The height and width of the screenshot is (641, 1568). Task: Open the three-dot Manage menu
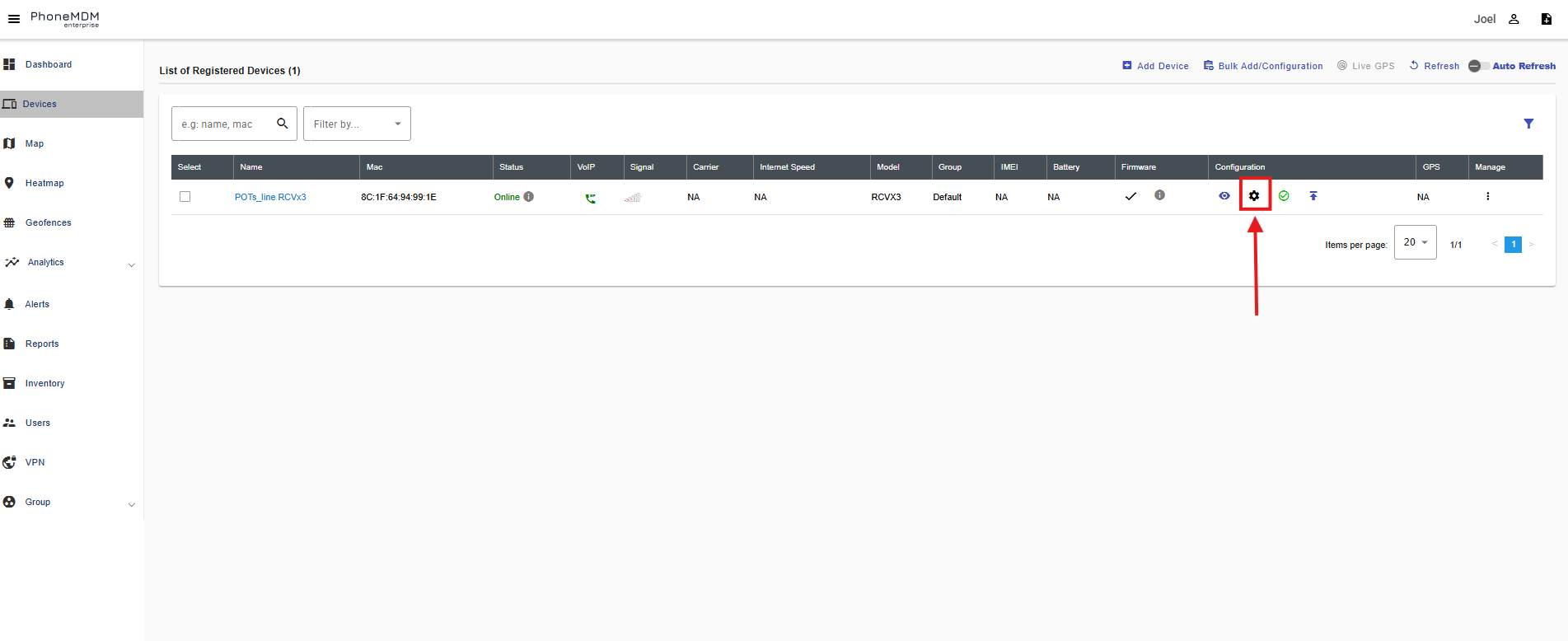point(1487,197)
